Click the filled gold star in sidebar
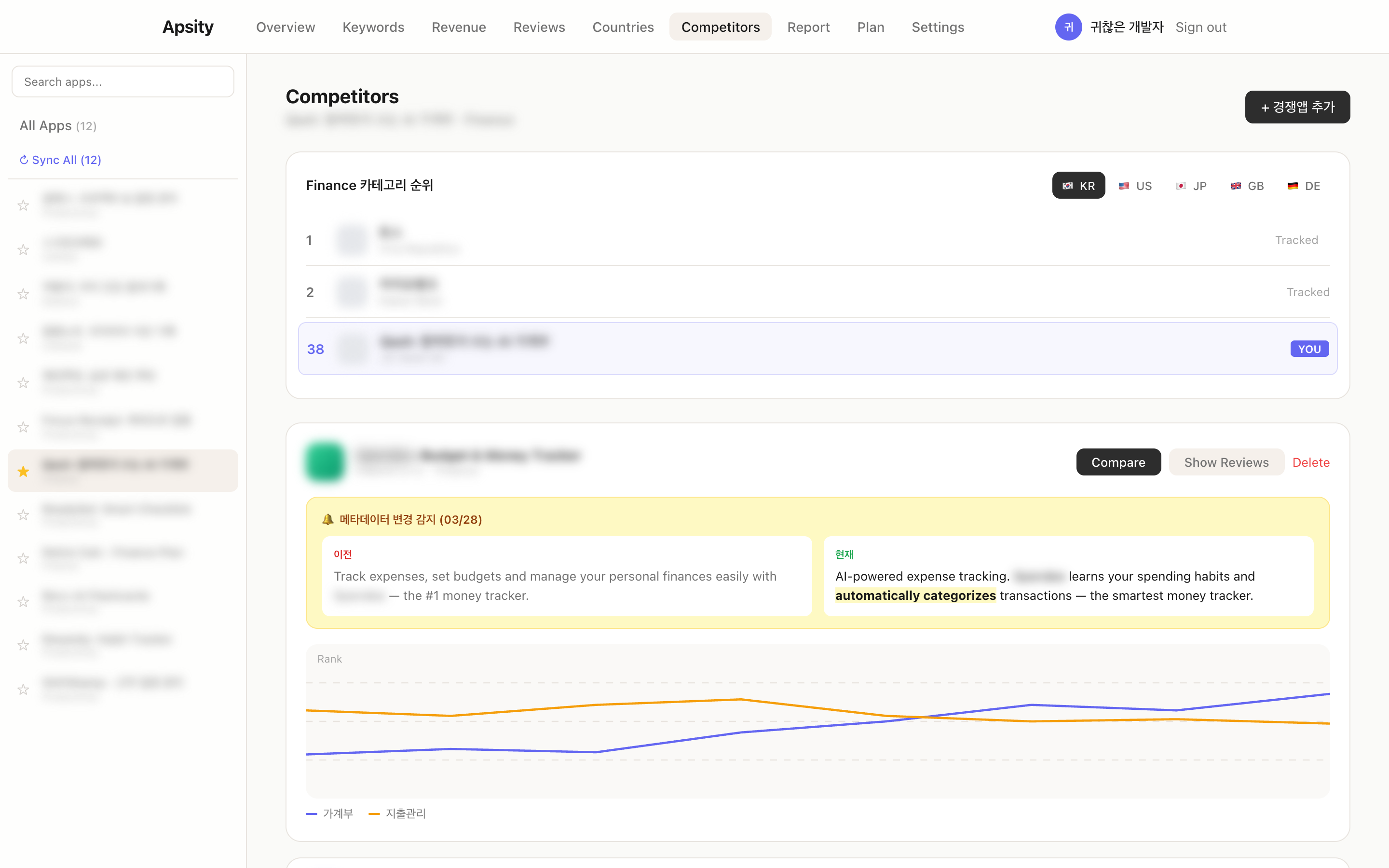This screenshot has width=1389, height=868. point(23,471)
